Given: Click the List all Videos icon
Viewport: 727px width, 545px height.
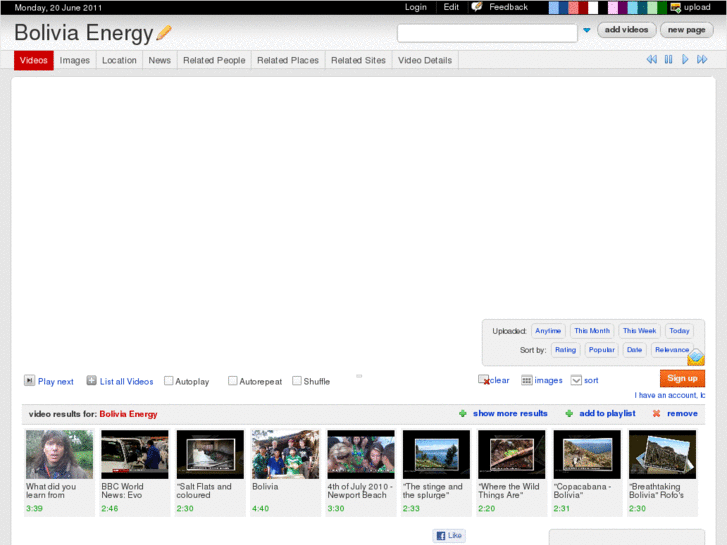Looking at the screenshot, I should (x=91, y=381).
